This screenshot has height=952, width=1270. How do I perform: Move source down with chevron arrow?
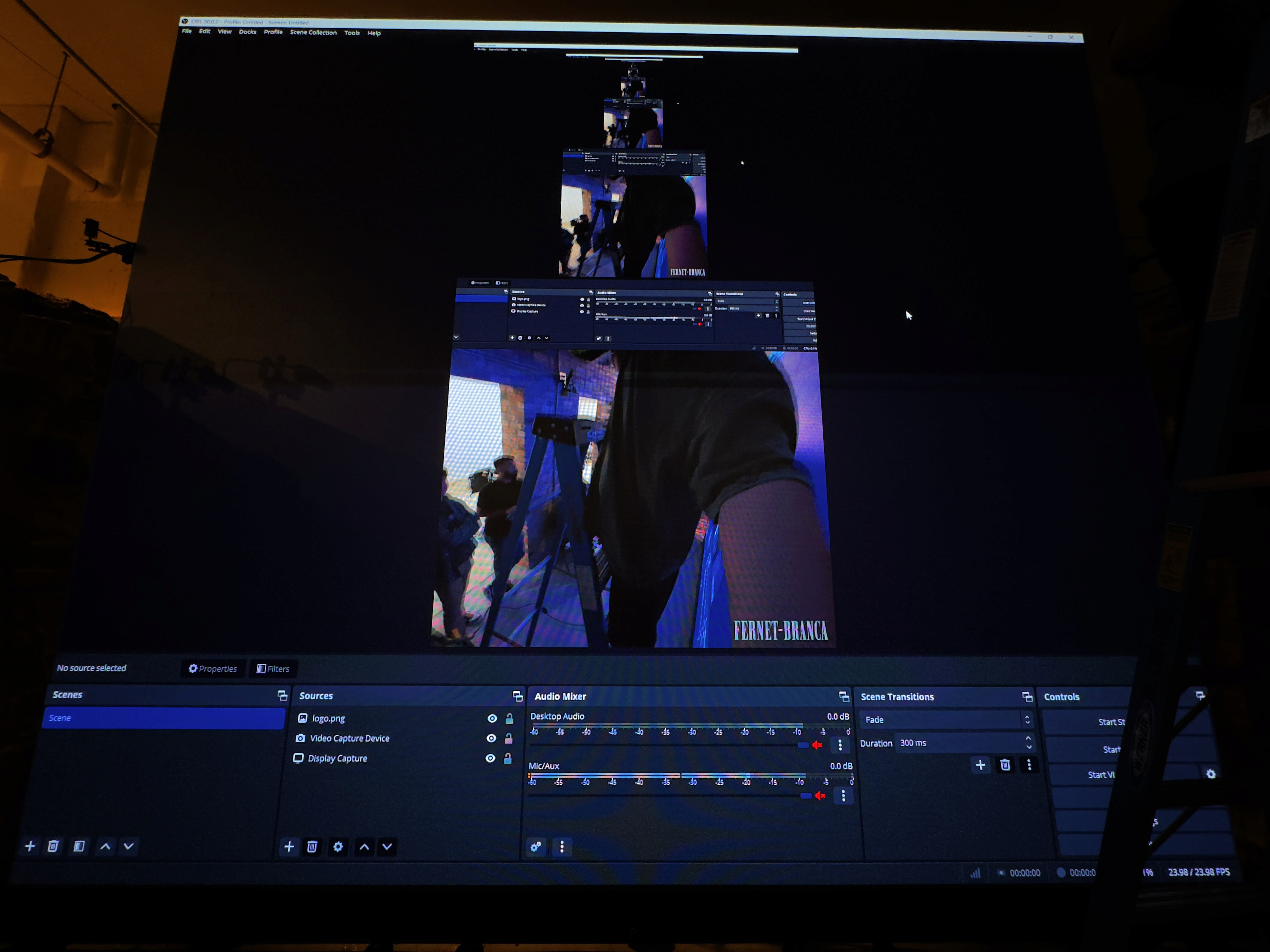(387, 847)
